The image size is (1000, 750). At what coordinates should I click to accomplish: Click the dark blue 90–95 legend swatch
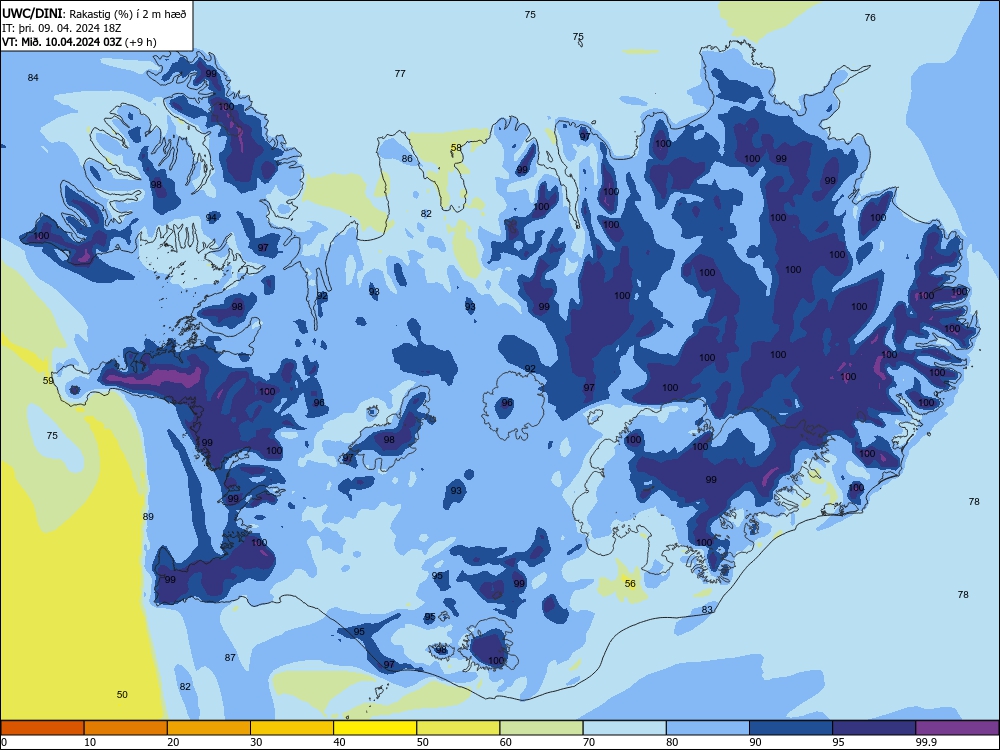click(x=791, y=728)
